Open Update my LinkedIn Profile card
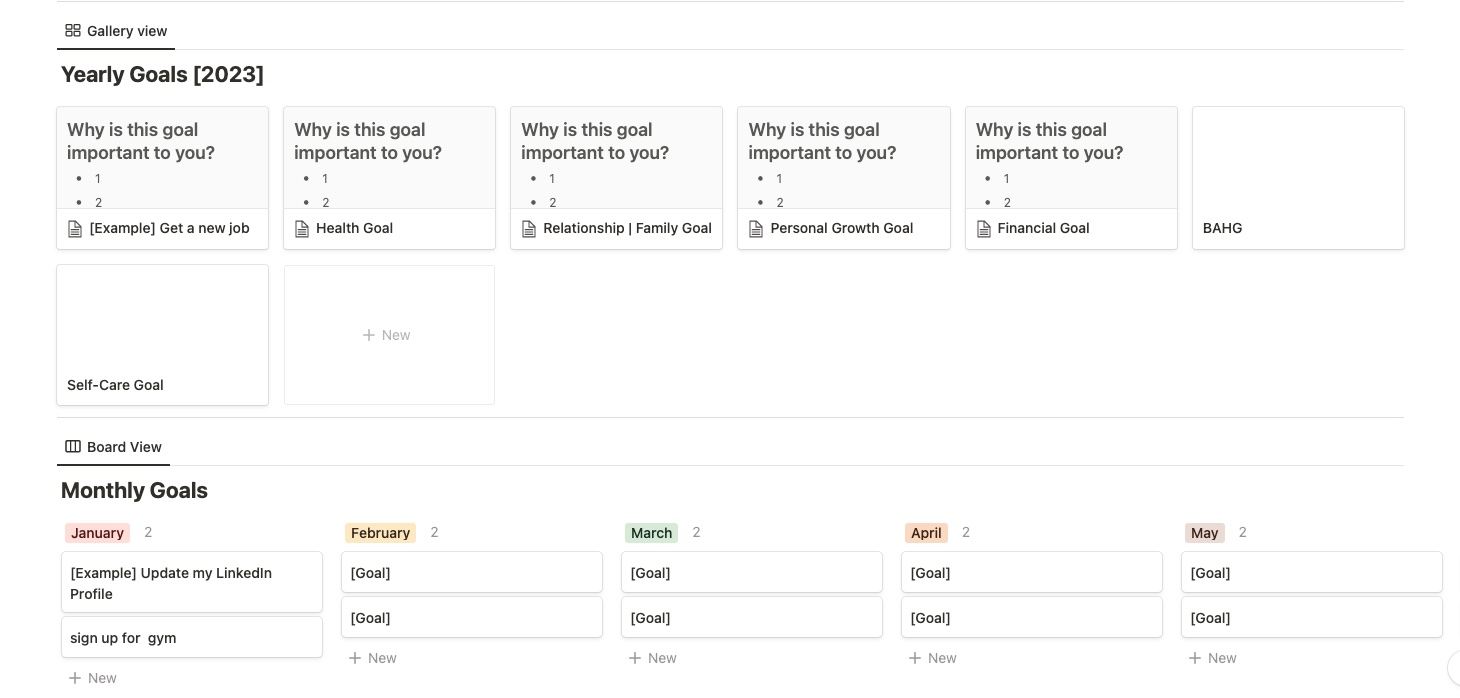This screenshot has height=698, width=1460. (192, 582)
